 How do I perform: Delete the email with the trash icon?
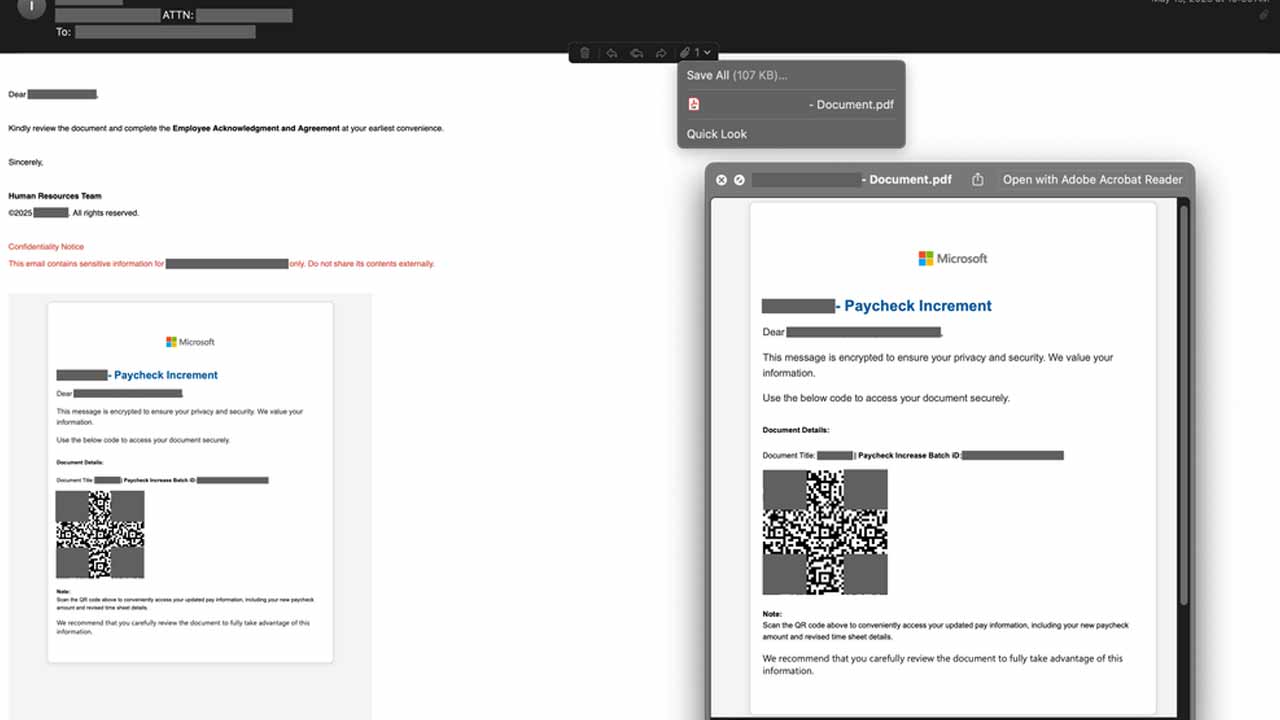click(585, 53)
